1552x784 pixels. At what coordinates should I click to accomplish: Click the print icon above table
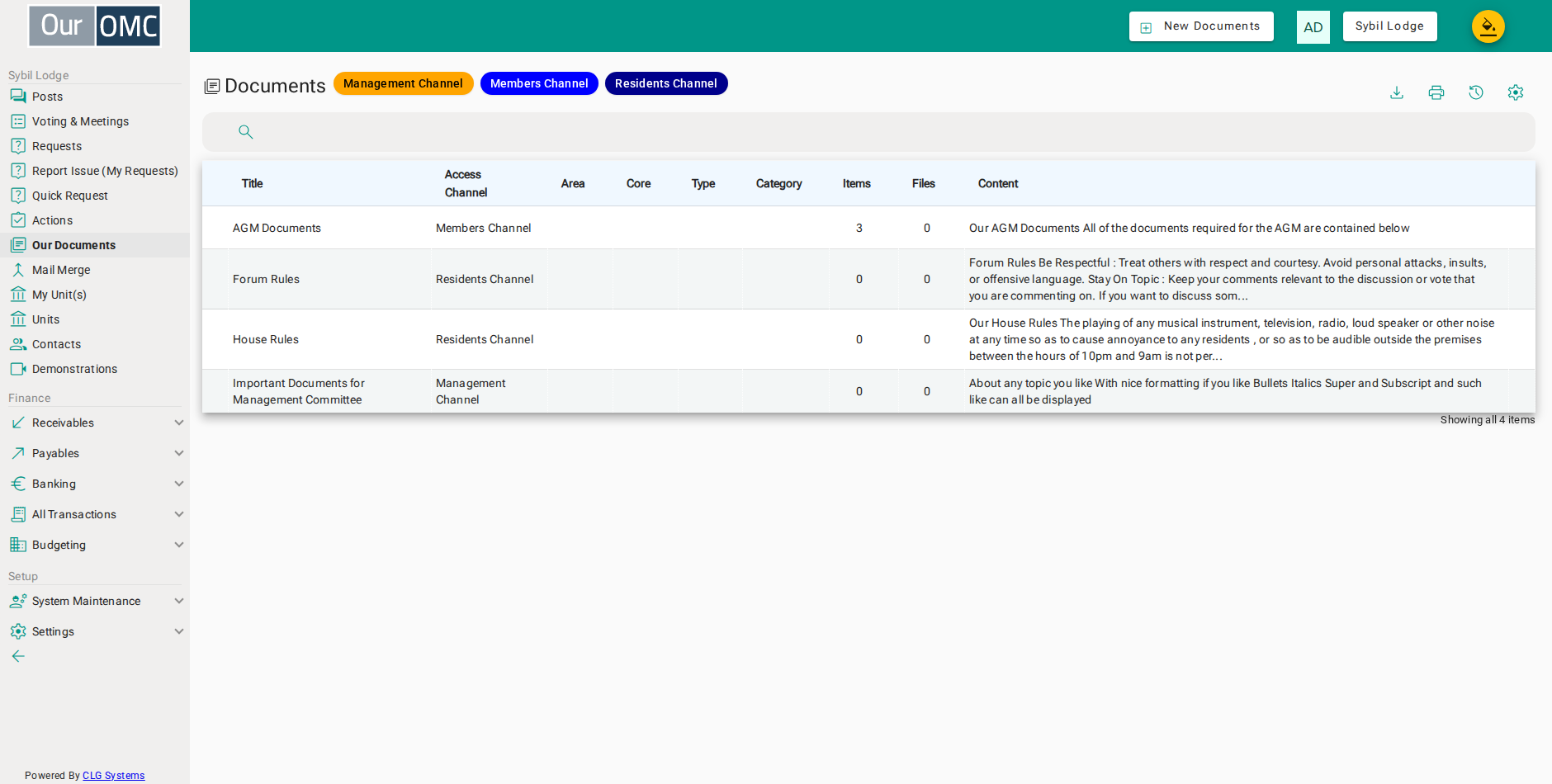click(x=1436, y=92)
